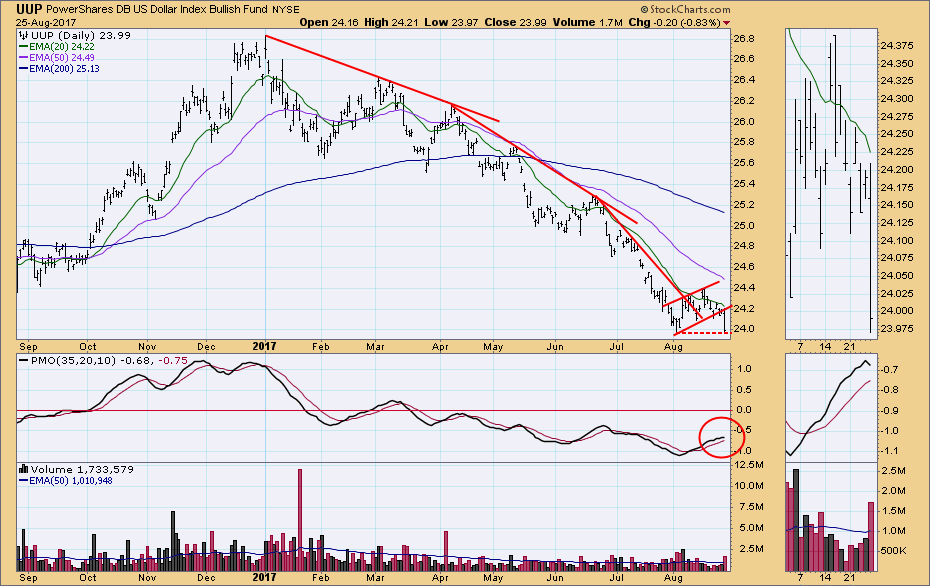The width and height of the screenshot is (930, 586).
Task: Click the candlestick icon beside UUP (Daily)
Action: click(x=24, y=35)
